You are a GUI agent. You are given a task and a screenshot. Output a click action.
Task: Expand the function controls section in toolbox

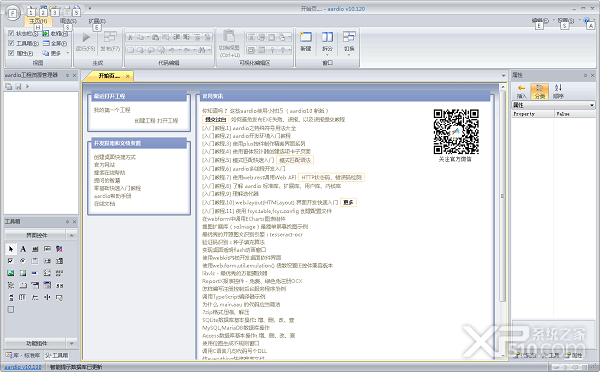point(71,343)
